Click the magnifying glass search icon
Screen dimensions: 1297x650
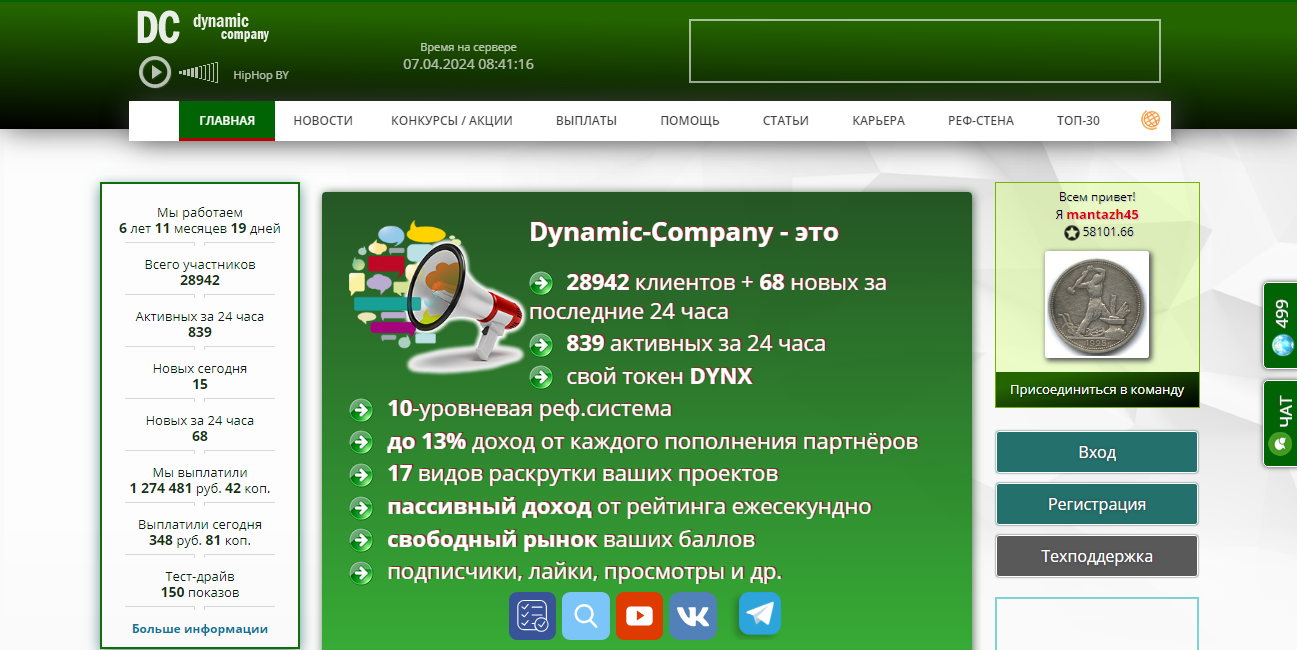tap(585, 616)
